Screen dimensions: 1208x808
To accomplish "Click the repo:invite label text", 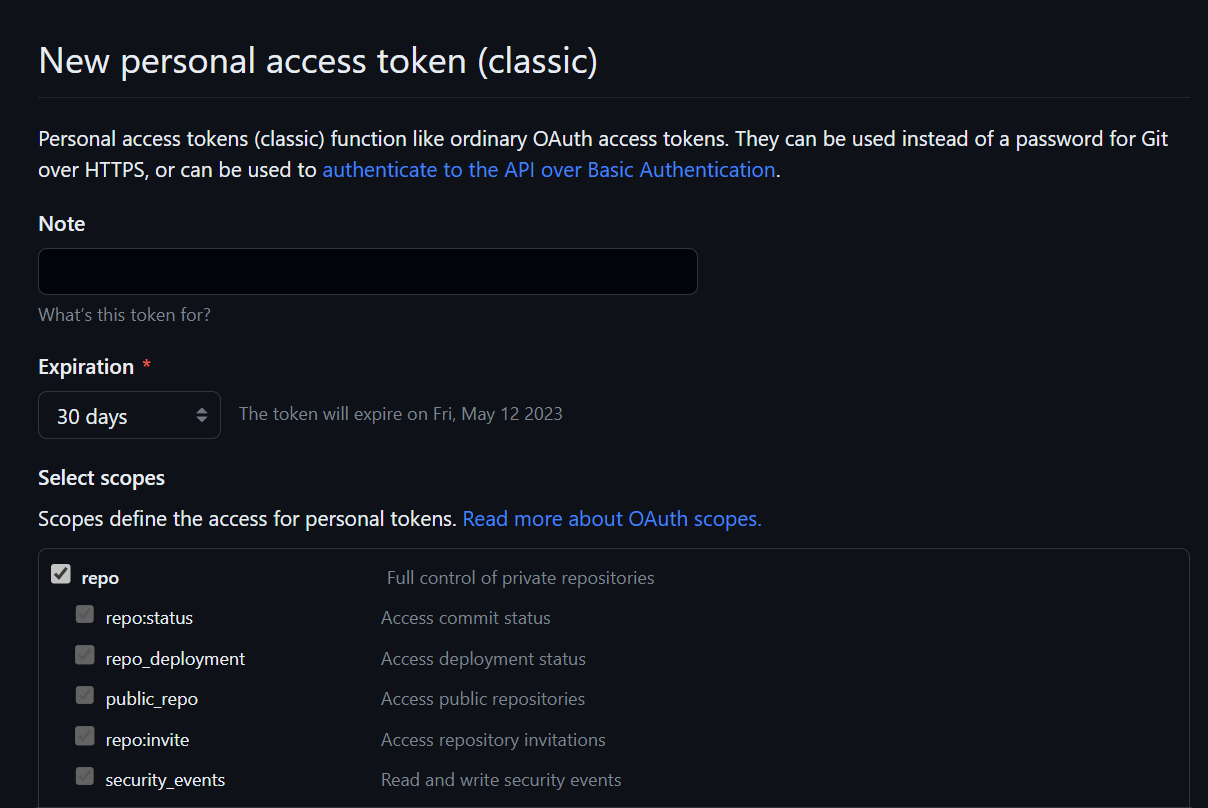I will pos(147,740).
